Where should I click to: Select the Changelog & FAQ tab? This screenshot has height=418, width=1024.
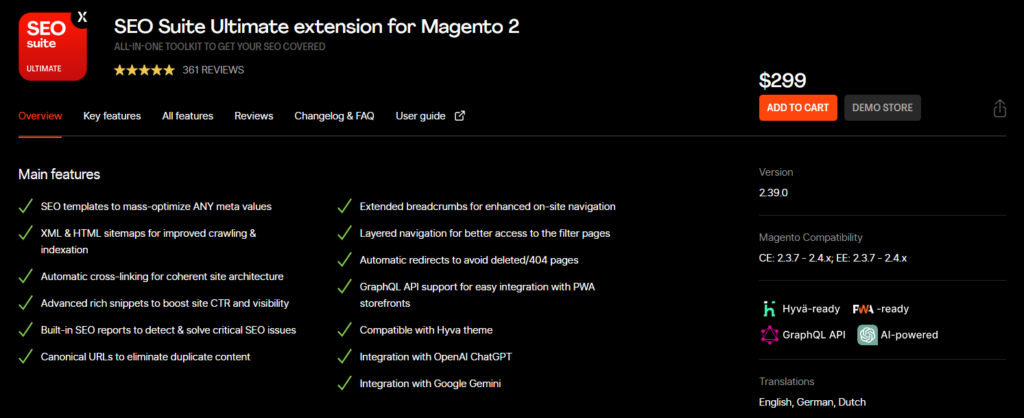point(334,116)
